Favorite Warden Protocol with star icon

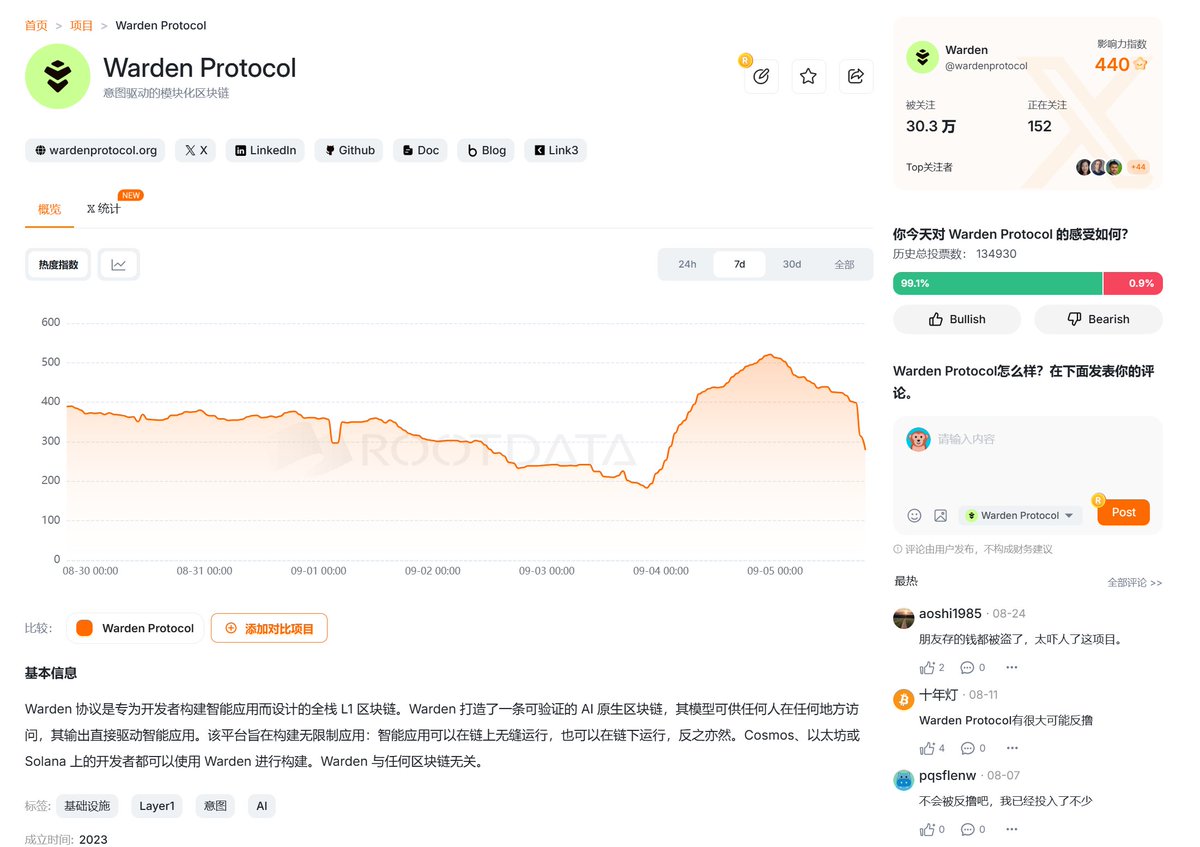tap(809, 76)
